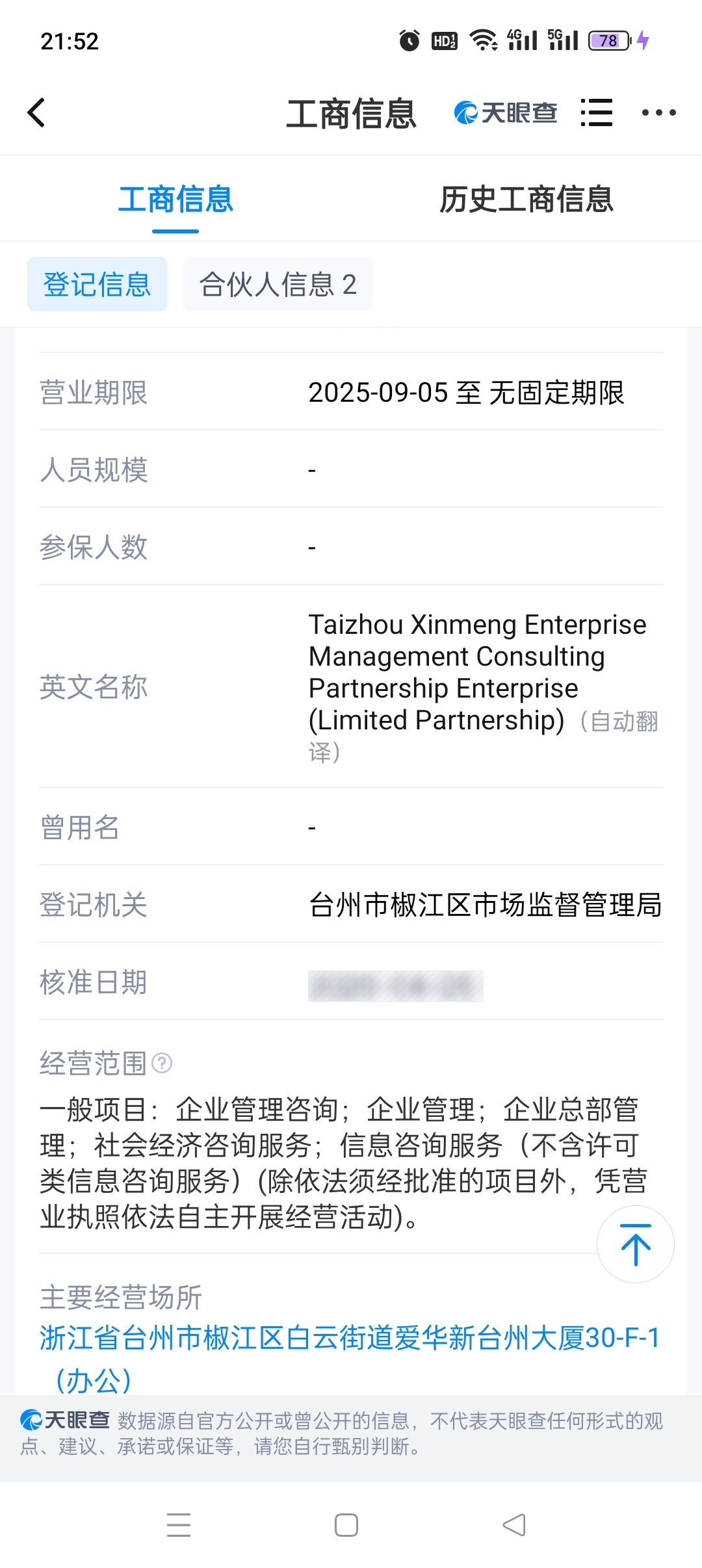Select the 登记信息 chip

97,284
